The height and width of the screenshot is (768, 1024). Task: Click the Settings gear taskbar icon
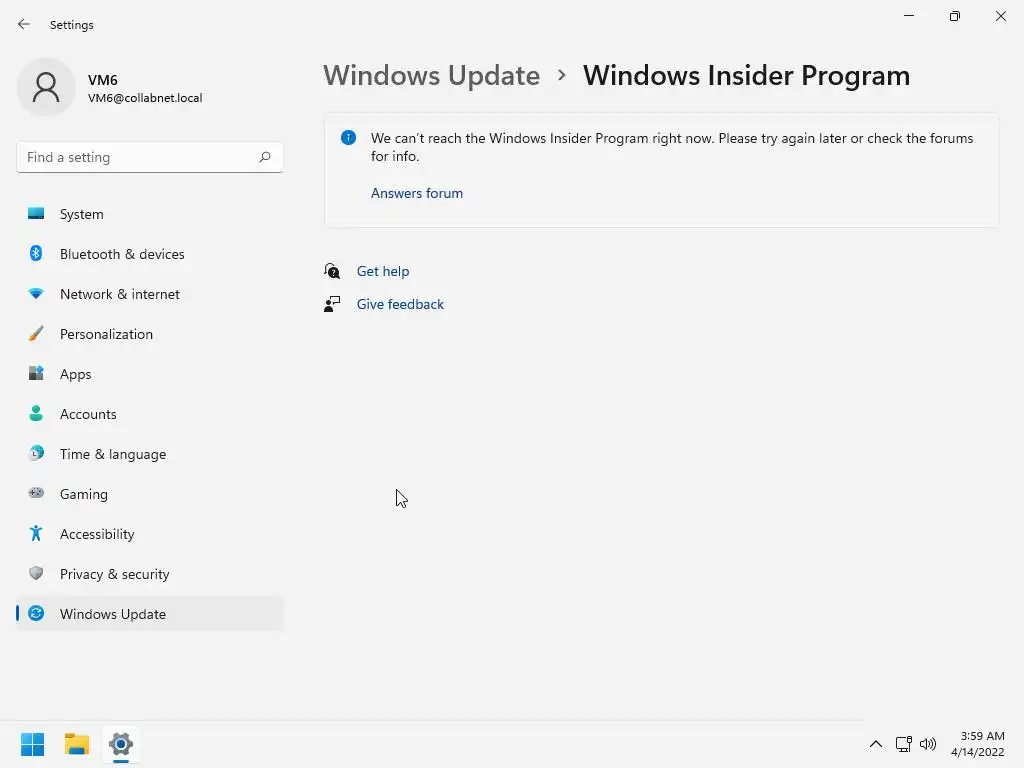click(121, 744)
